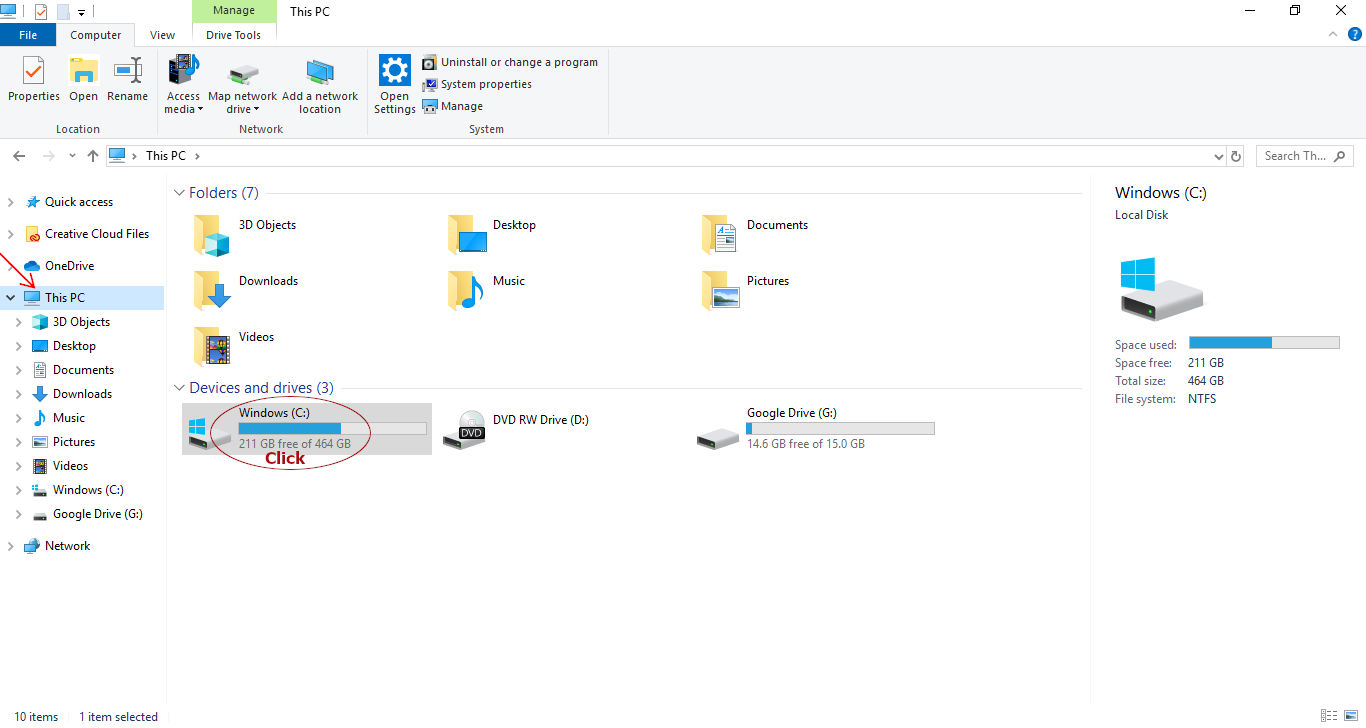
Task: Select Desktop in the navigation tree
Action: [64, 346]
